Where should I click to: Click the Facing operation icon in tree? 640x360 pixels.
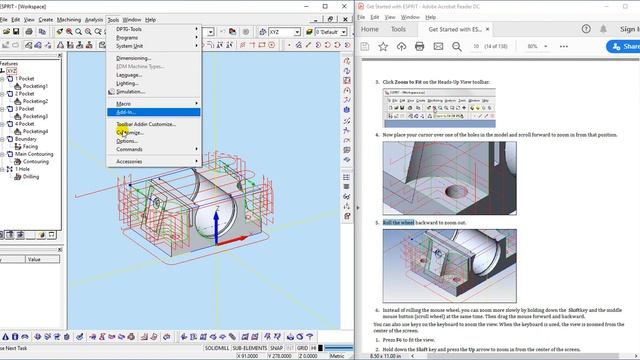[18, 147]
